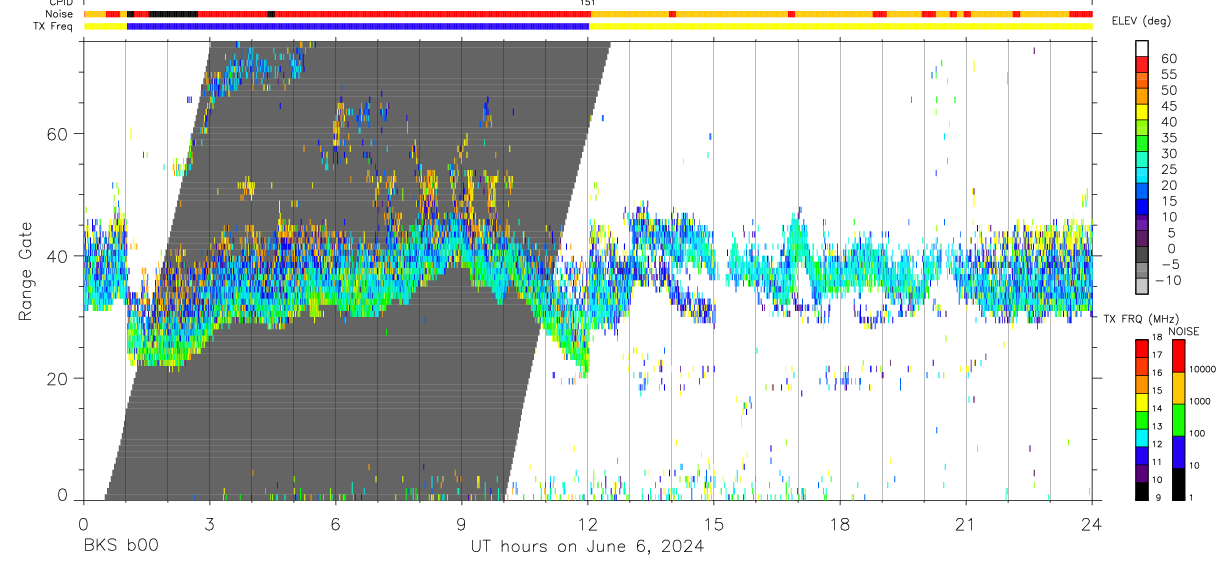Screen dimensions: 1228x567
Task: Click the purple segment of TX FRQ colorbar
Action: (x=1141, y=473)
